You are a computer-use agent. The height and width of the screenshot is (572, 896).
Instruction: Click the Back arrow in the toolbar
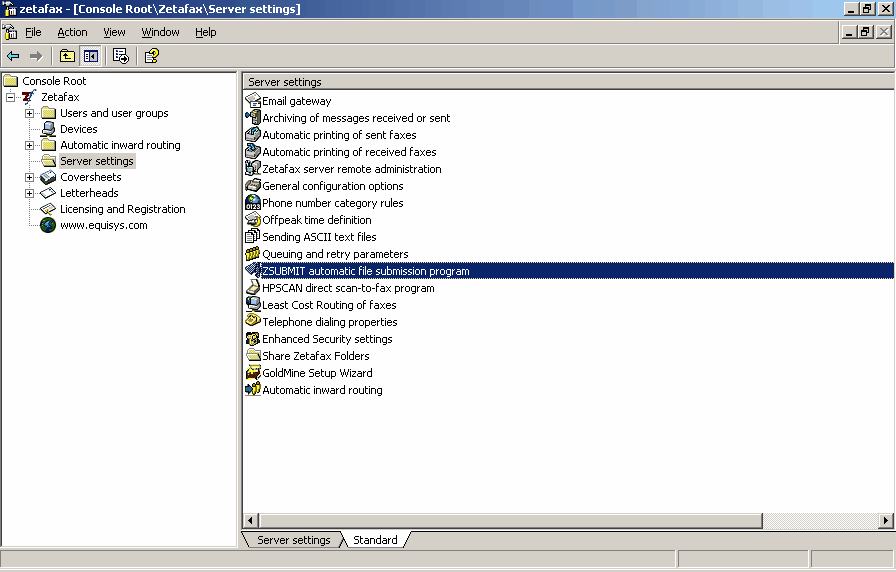[13, 56]
